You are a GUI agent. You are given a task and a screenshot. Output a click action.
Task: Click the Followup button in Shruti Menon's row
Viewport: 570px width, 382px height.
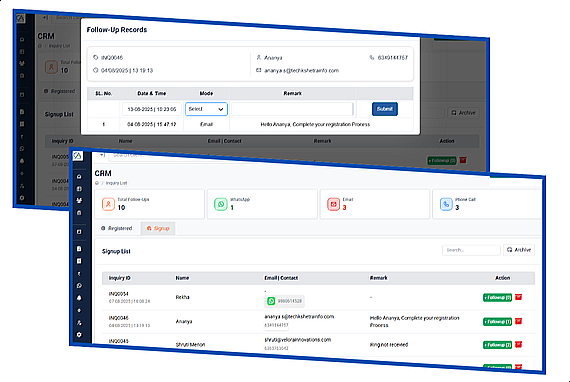(x=497, y=345)
